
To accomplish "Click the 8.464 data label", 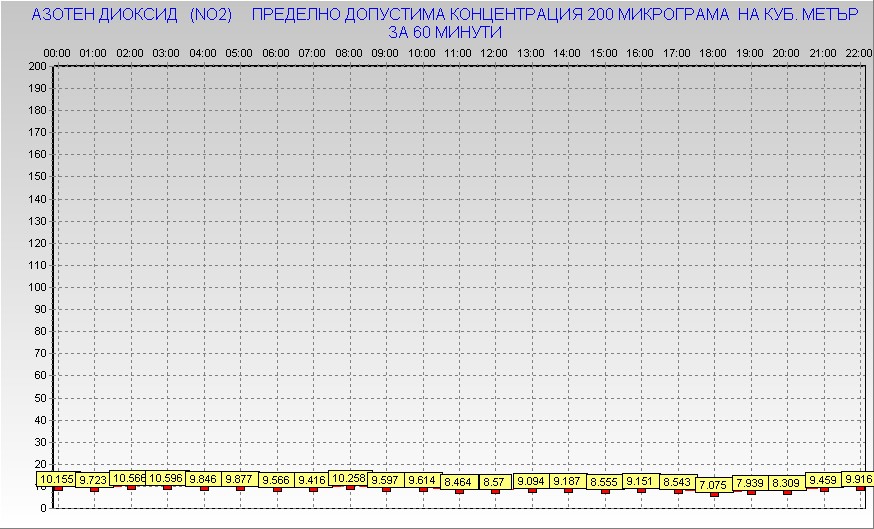I will pyautogui.click(x=458, y=482).
